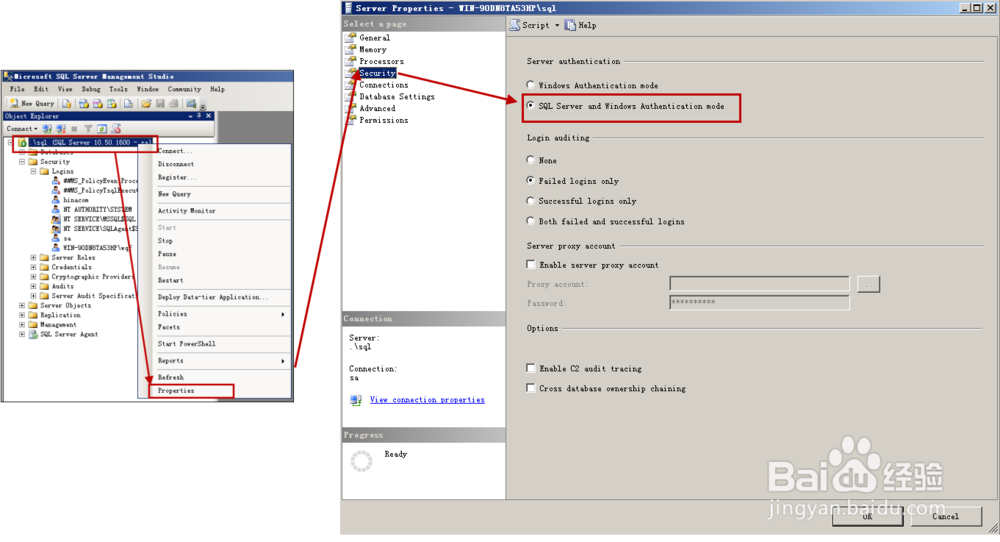Open the Connect dropdown in Object Explorer
This screenshot has height=542, width=1000.
coord(36,129)
